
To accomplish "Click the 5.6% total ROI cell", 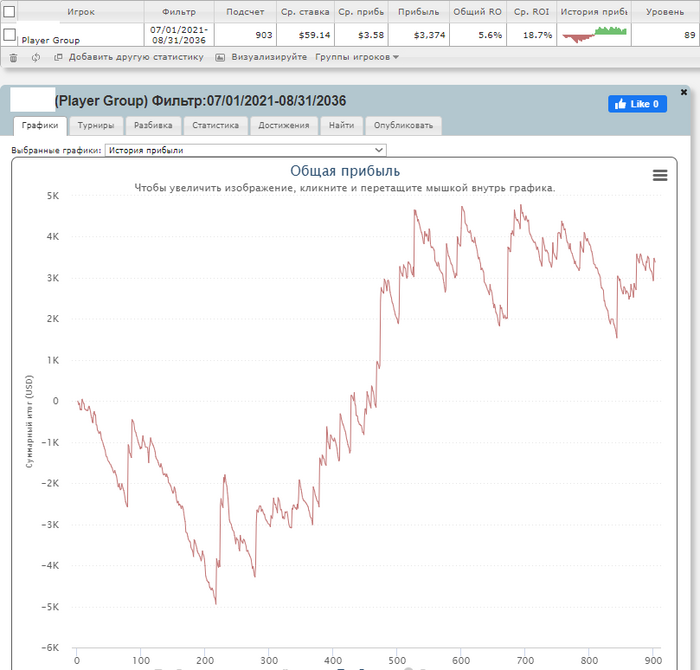I will pyautogui.click(x=478, y=35).
